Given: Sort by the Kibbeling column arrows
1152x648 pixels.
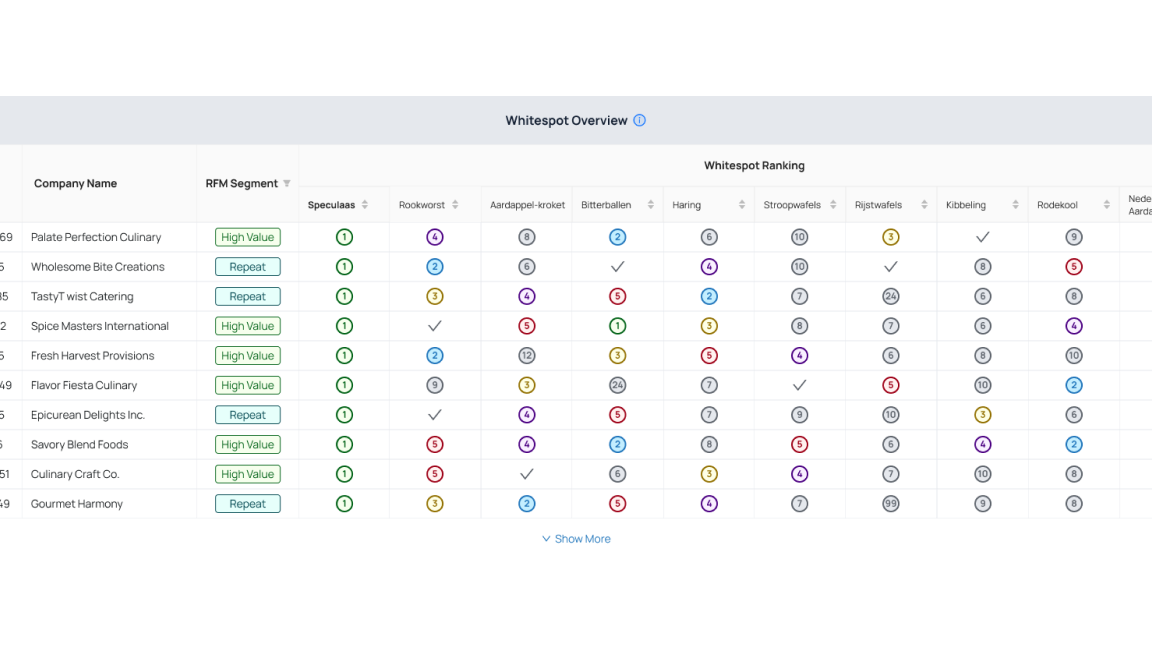Looking at the screenshot, I should click(1015, 205).
